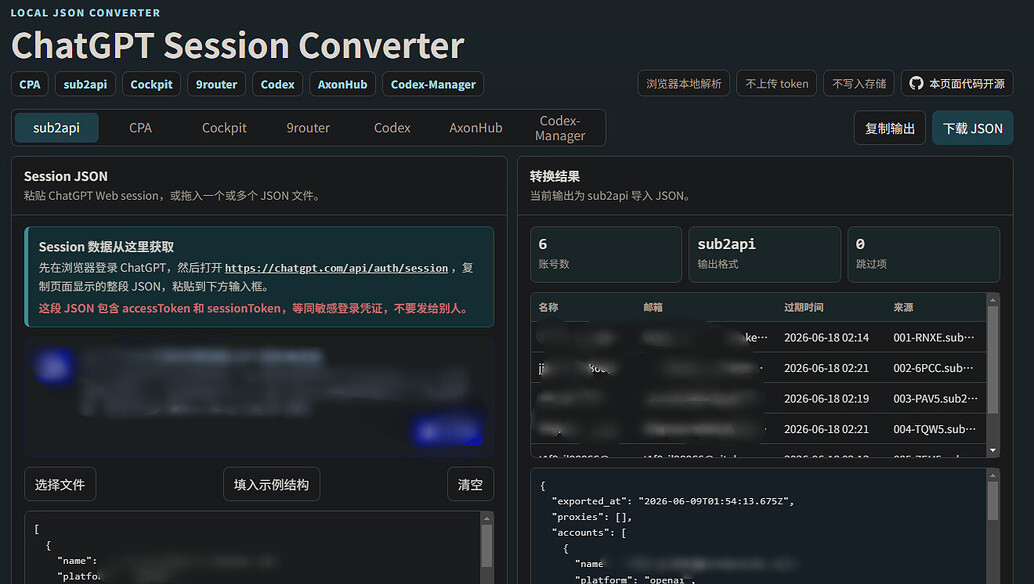The width and height of the screenshot is (1034, 584).
Task: Click the Codex tag chip under title
Action: click(278, 84)
